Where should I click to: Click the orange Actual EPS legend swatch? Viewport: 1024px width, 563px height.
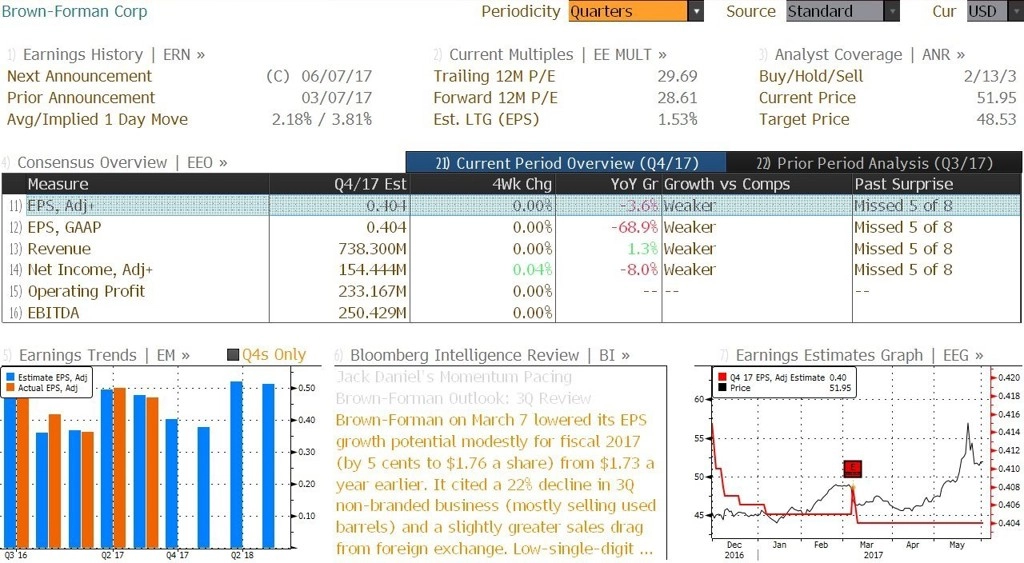(x=10, y=388)
